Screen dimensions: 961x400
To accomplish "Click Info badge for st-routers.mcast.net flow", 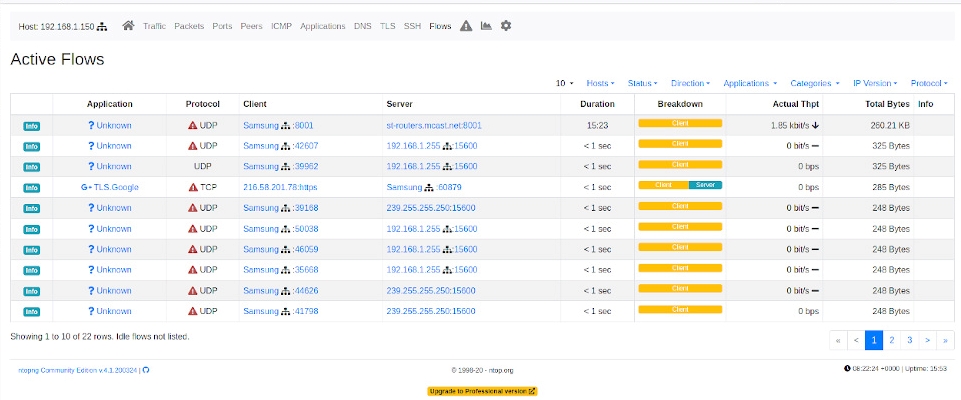I will pyautogui.click(x=31, y=126).
